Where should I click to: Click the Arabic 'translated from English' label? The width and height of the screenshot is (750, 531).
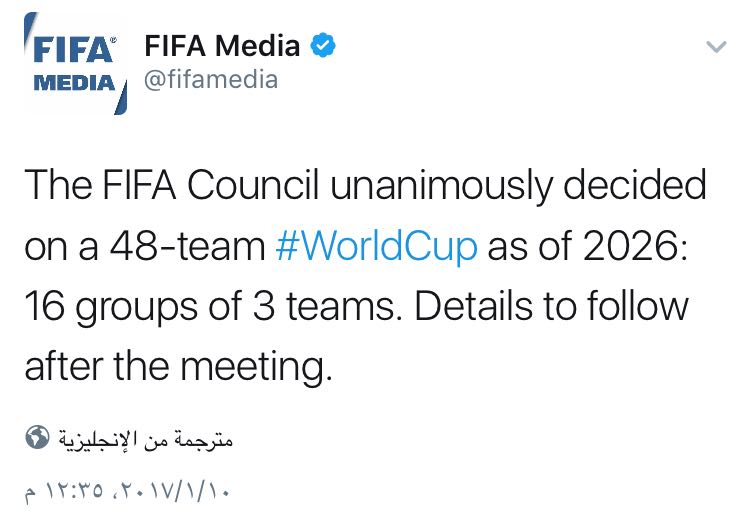(x=146, y=439)
